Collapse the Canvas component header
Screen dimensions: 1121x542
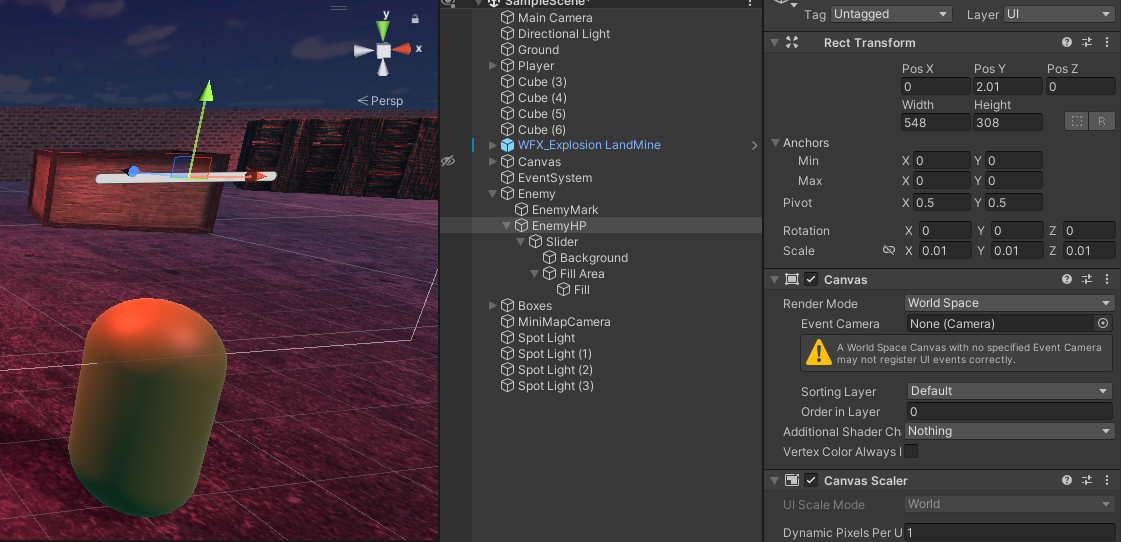point(775,280)
